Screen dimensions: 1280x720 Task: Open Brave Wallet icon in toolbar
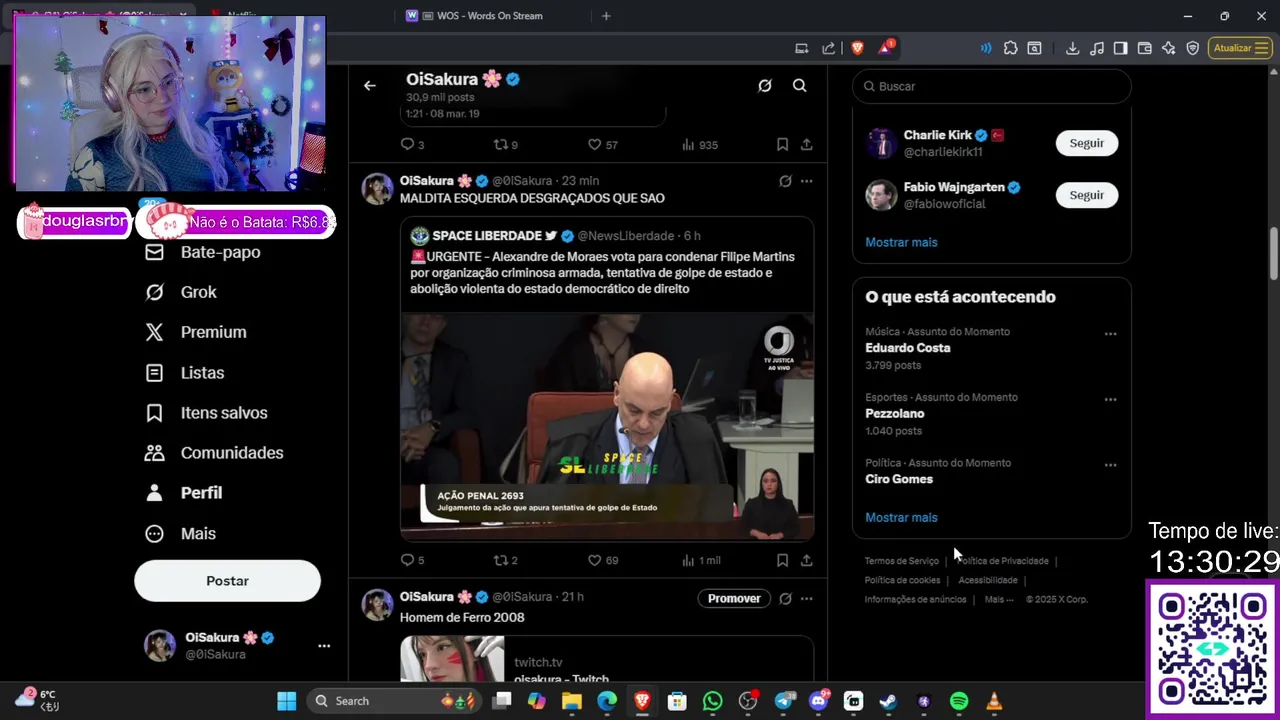click(x=1145, y=48)
